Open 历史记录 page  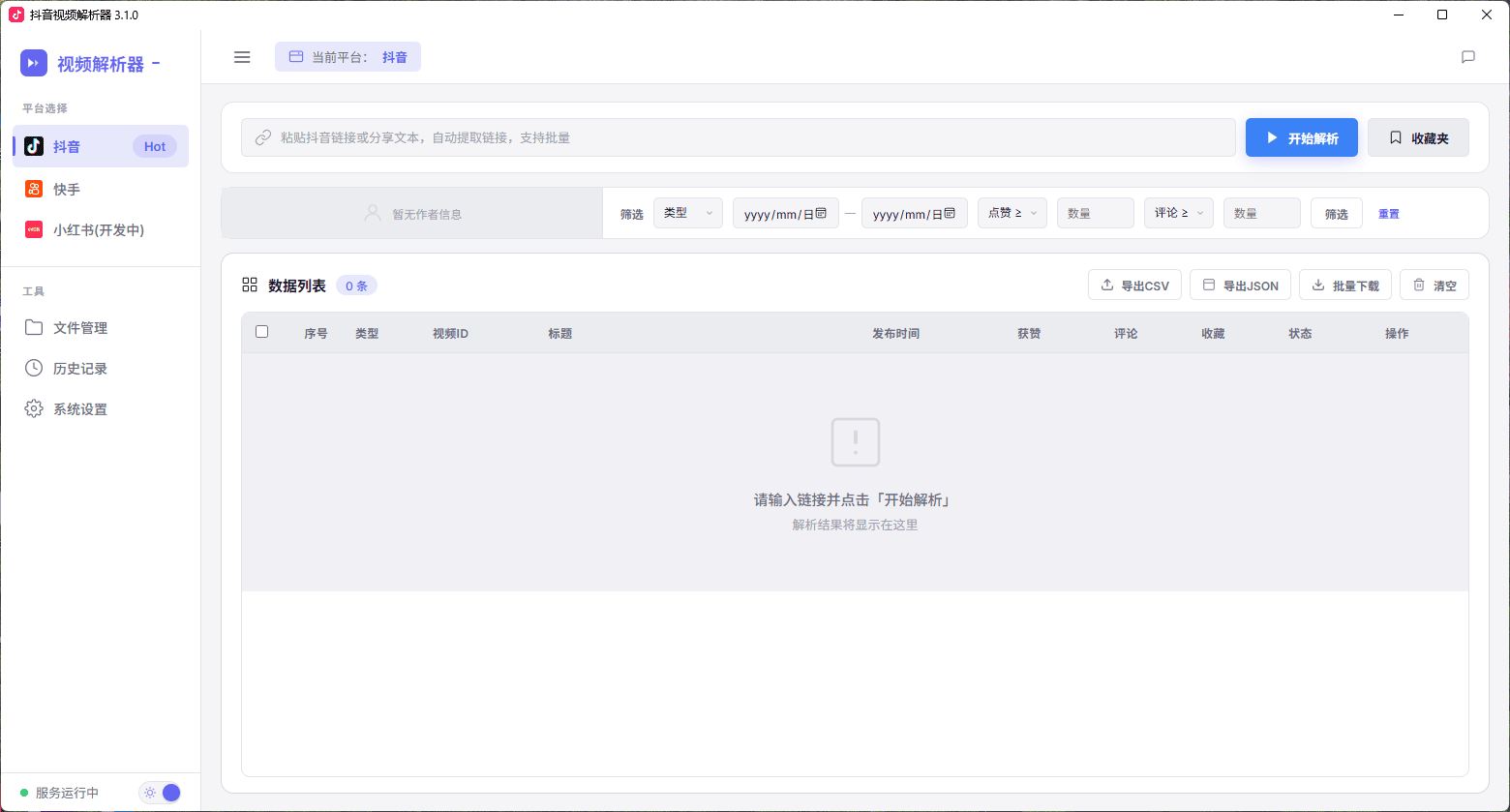(x=101, y=368)
